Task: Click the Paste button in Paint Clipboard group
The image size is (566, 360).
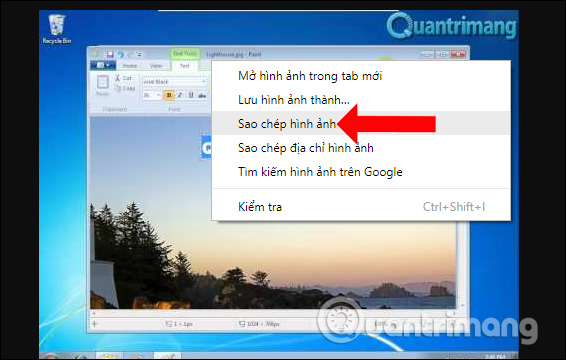Action: [103, 86]
